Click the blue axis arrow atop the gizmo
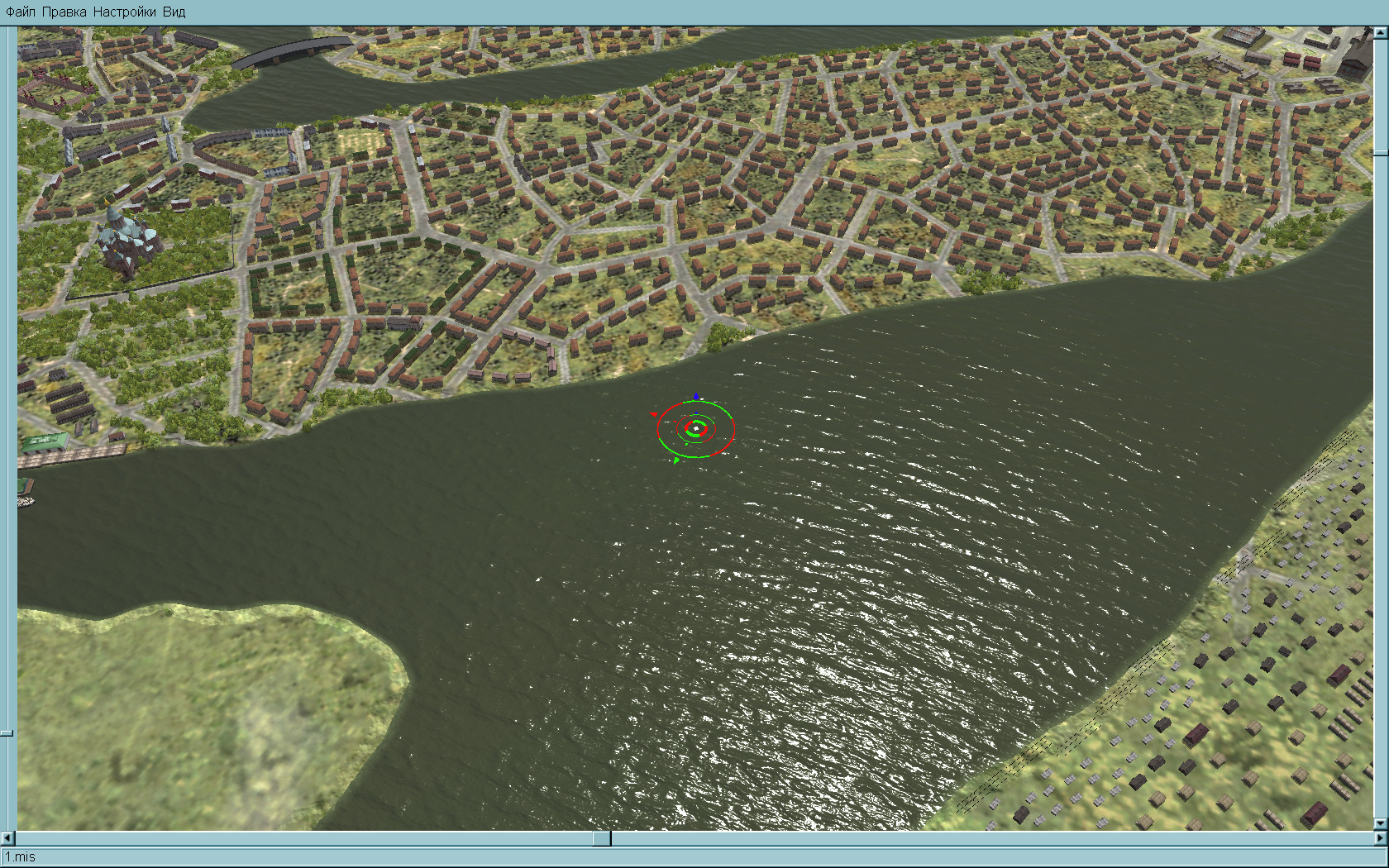 click(697, 398)
